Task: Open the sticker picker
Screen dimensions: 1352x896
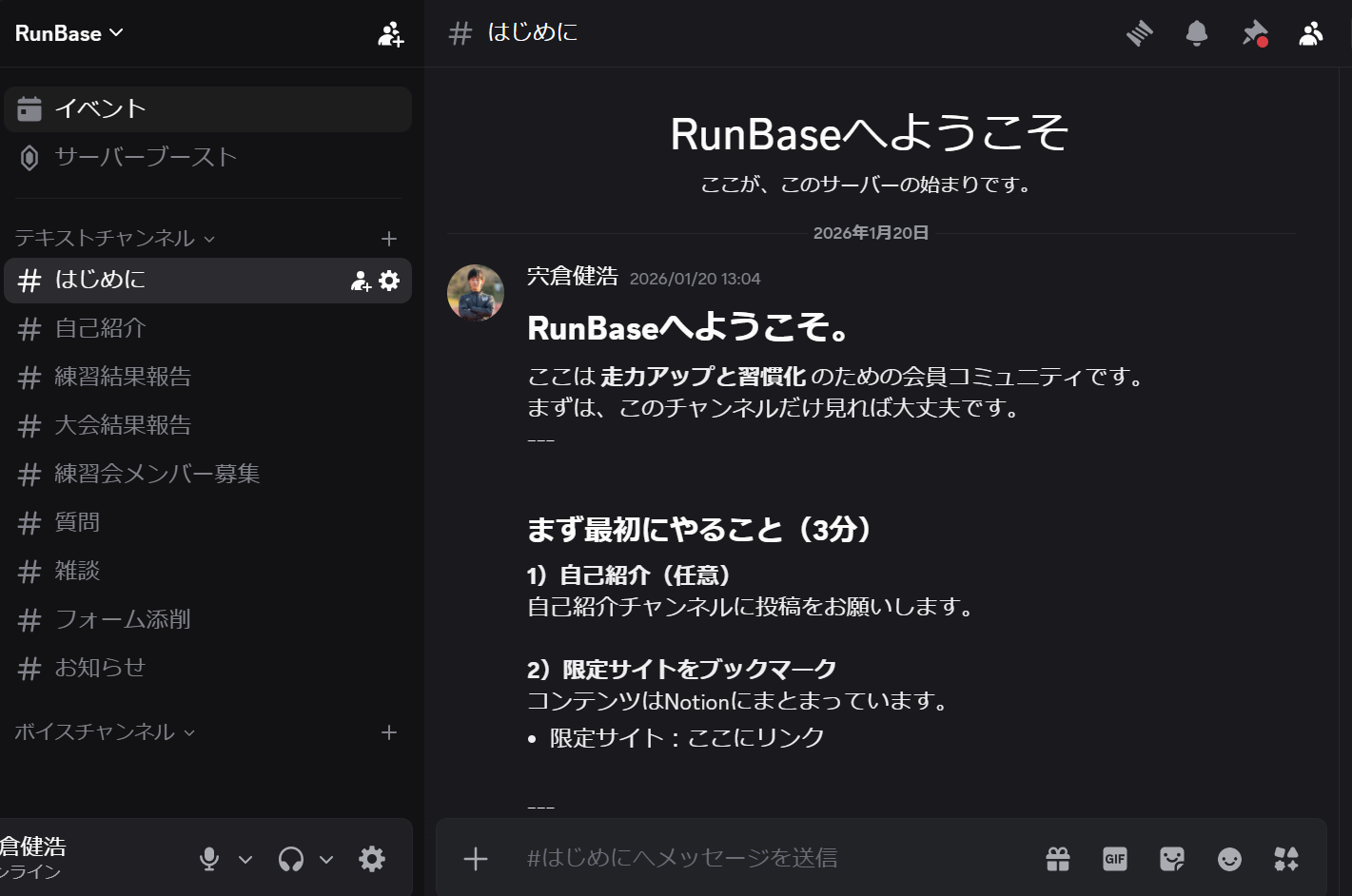Action: [x=1172, y=858]
